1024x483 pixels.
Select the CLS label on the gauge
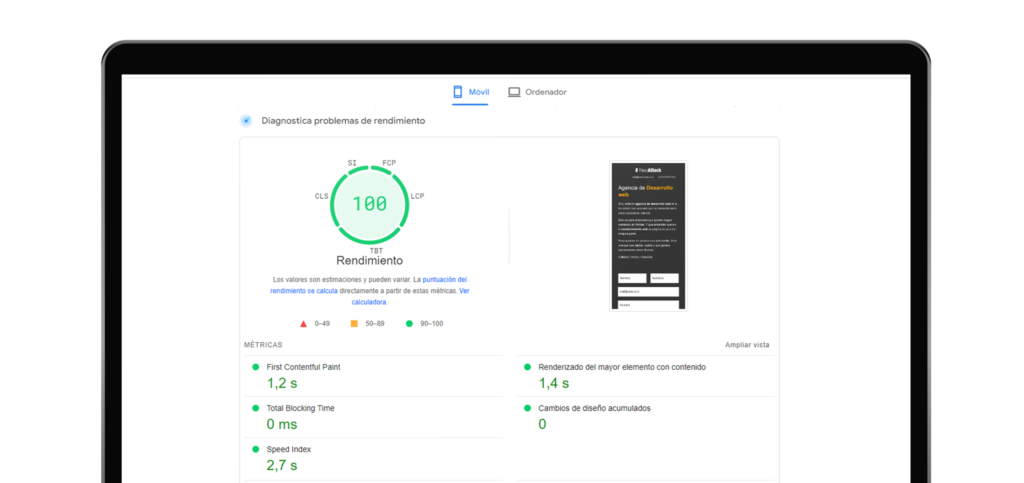pos(321,196)
